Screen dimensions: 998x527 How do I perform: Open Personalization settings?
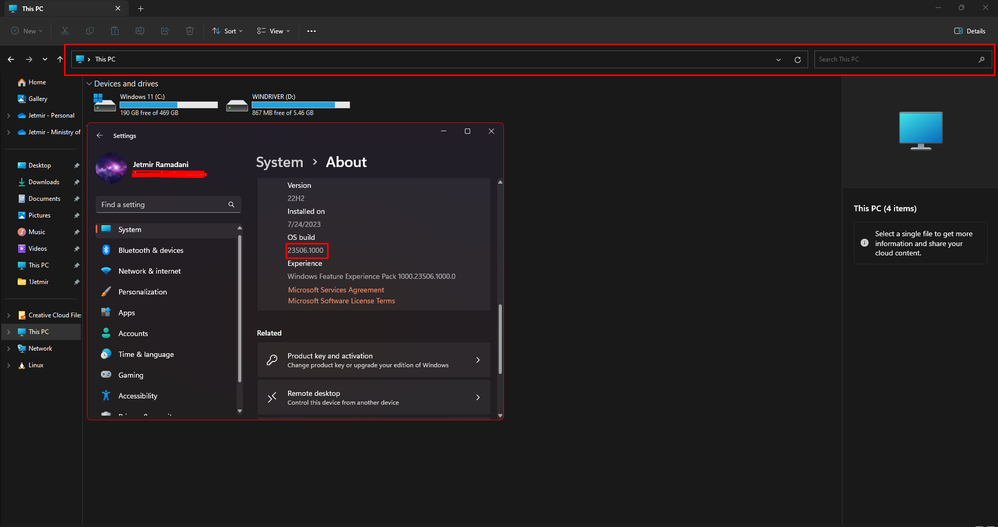[x=168, y=292]
